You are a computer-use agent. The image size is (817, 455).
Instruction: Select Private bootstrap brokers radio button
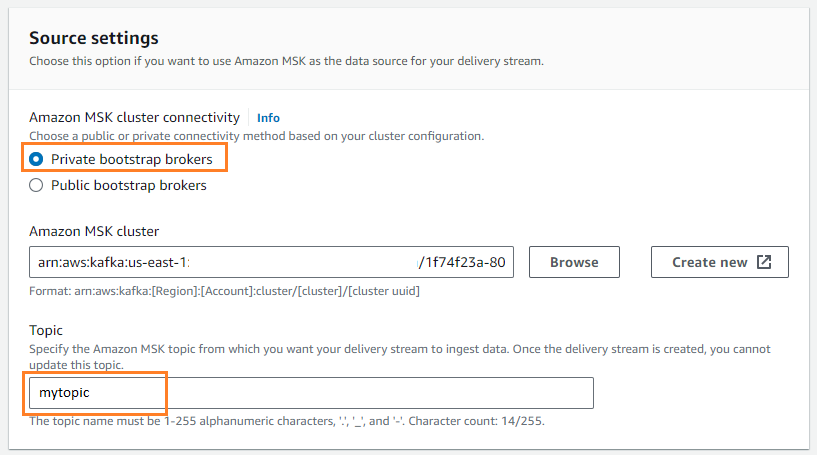[36, 159]
